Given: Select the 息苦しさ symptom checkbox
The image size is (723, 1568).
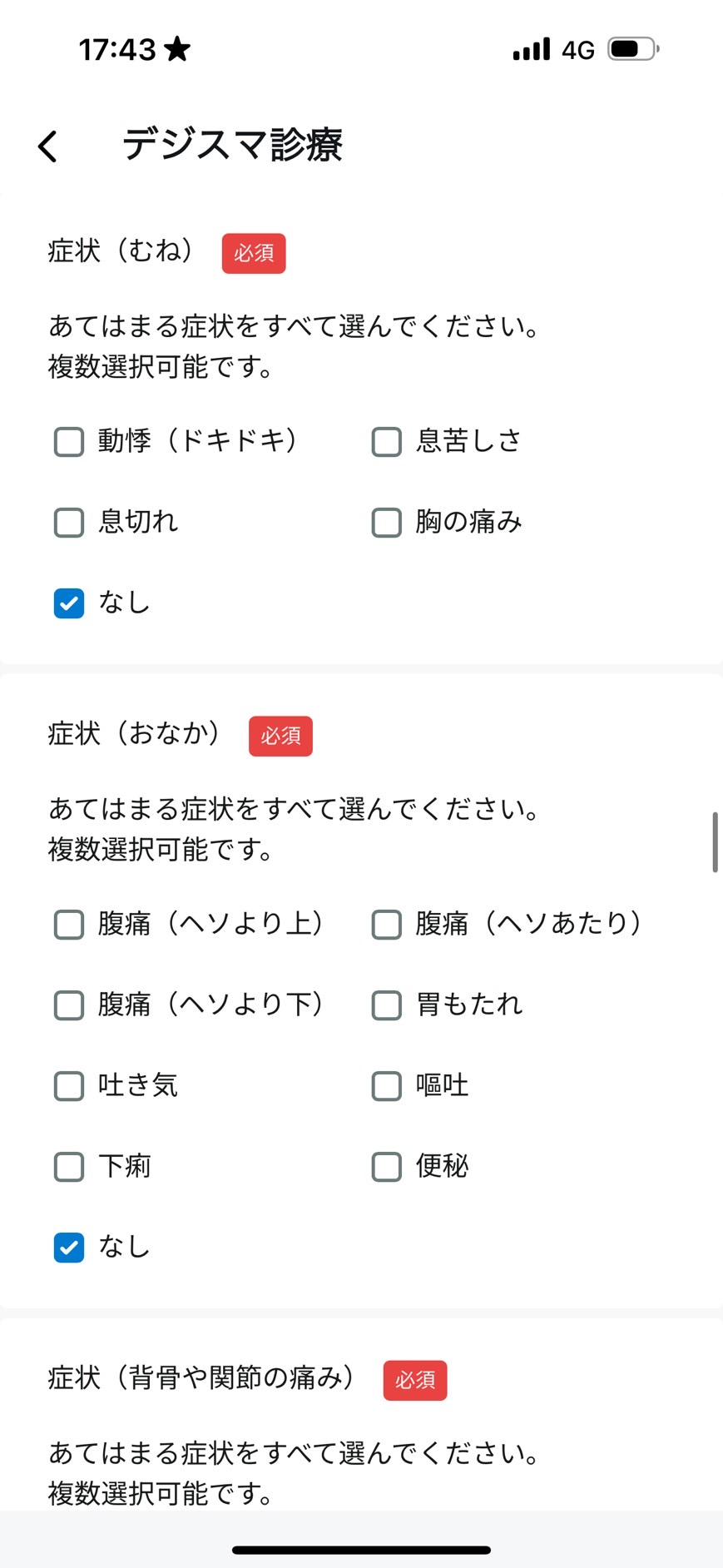Looking at the screenshot, I should pos(387,442).
